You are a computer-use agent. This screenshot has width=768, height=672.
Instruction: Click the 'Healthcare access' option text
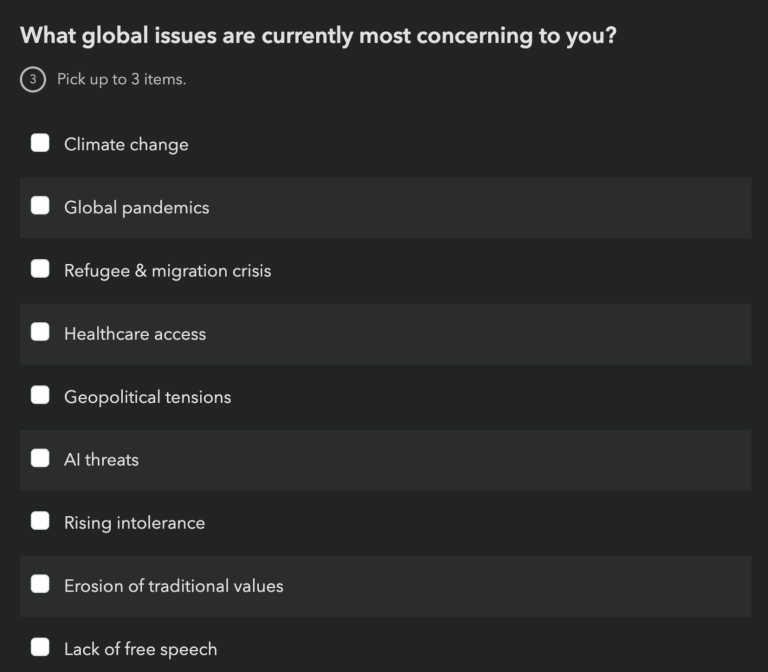(135, 333)
